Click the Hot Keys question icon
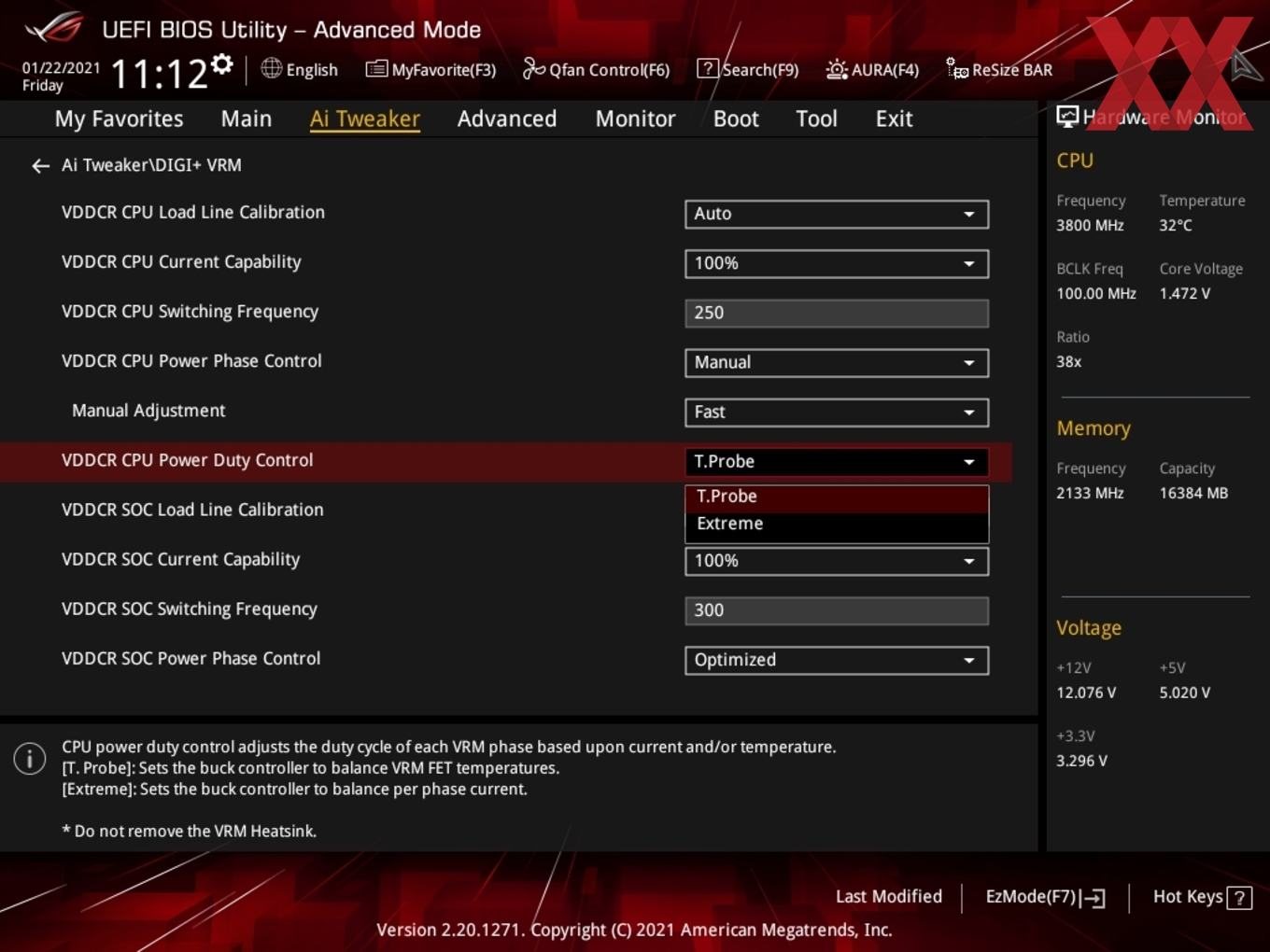The height and width of the screenshot is (952, 1270). point(1239,898)
